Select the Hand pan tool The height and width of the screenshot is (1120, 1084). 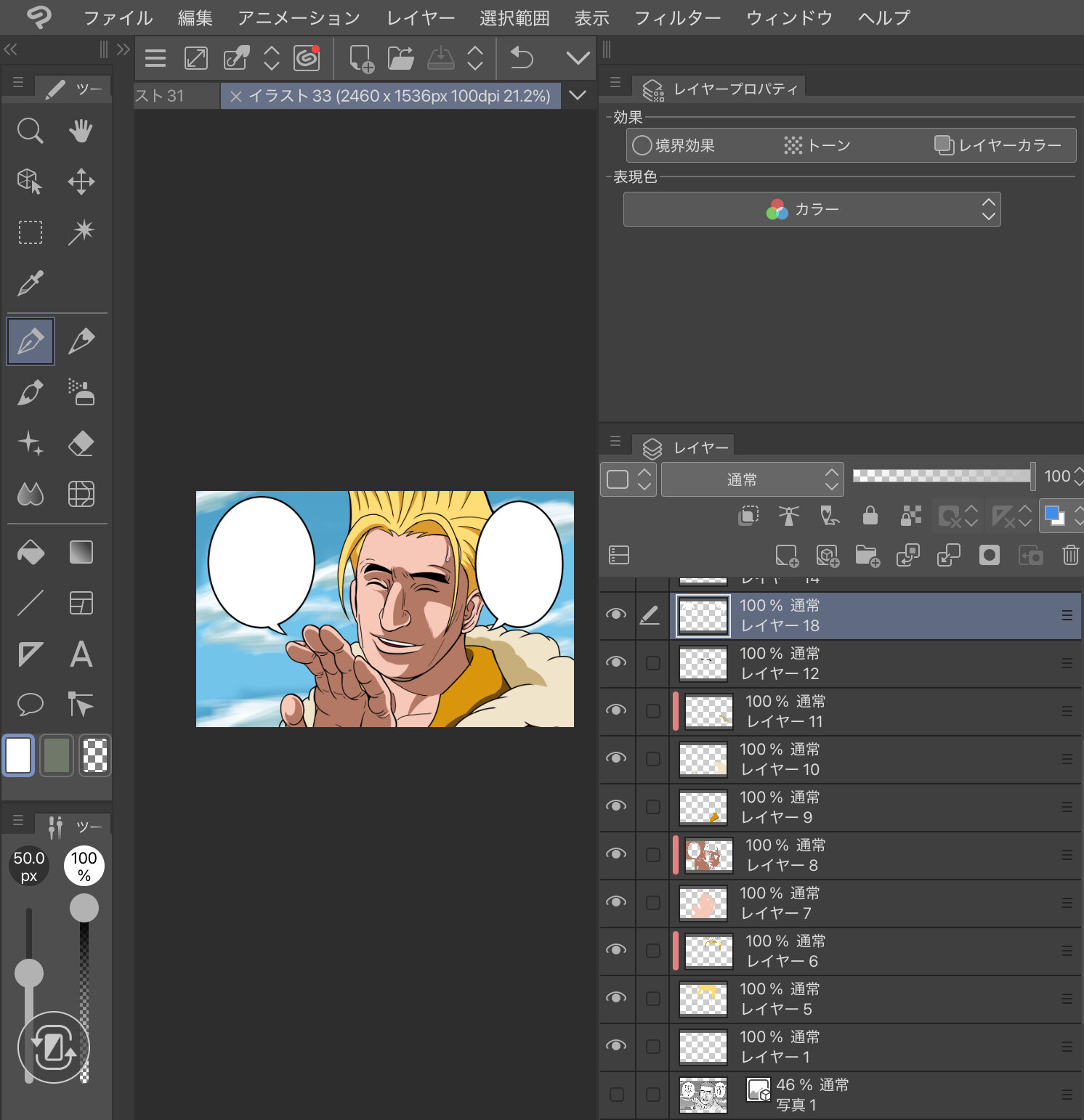(81, 131)
